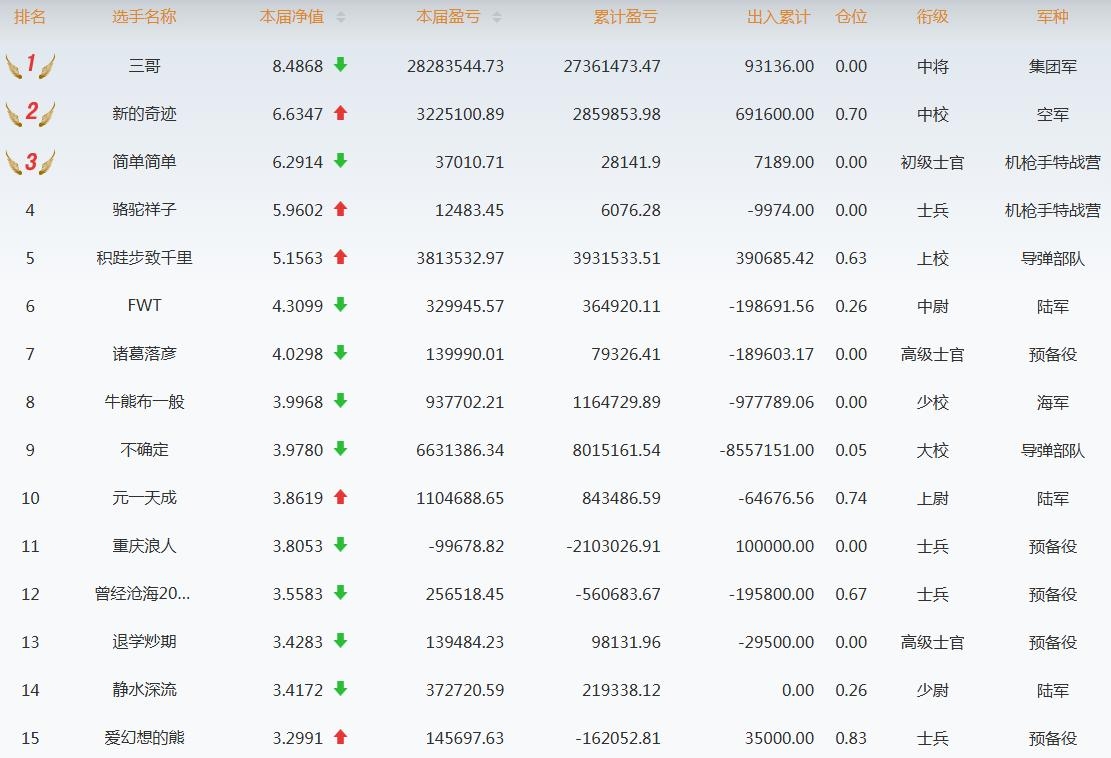
Task: Click green down arrow beside 8.4868
Action: coord(340,65)
